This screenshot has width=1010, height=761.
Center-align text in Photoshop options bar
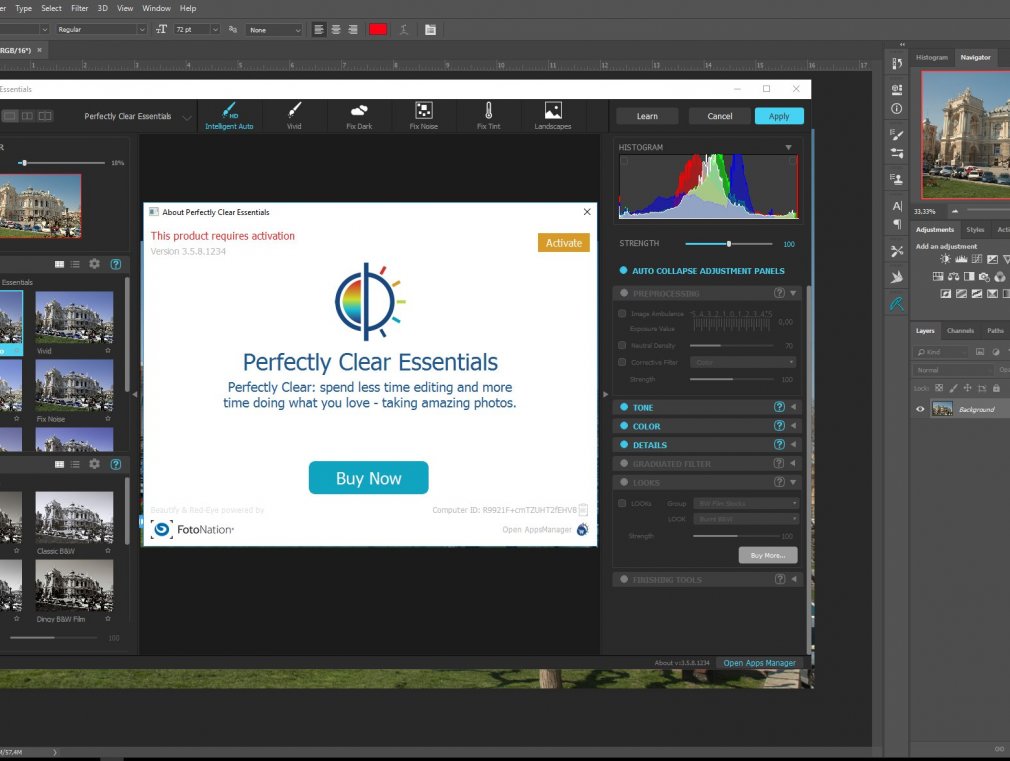(336, 30)
